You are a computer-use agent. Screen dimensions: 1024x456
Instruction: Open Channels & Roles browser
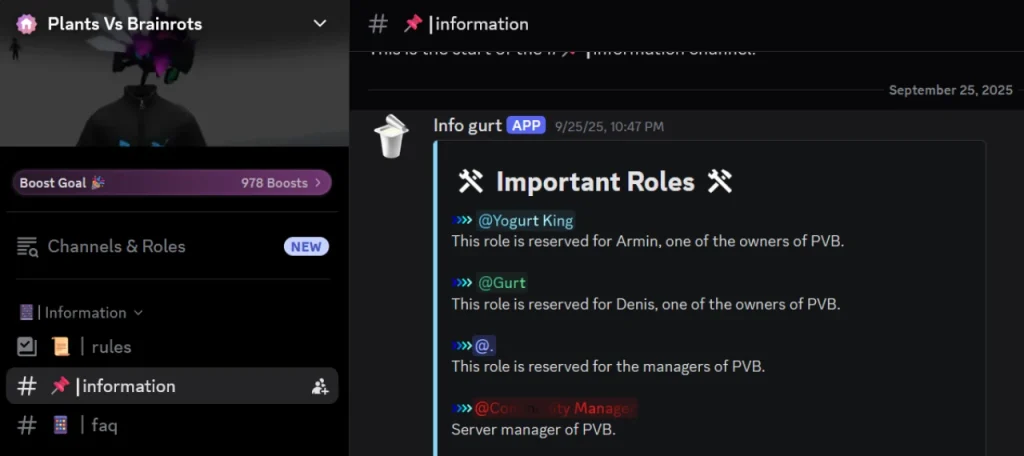[x=172, y=246]
